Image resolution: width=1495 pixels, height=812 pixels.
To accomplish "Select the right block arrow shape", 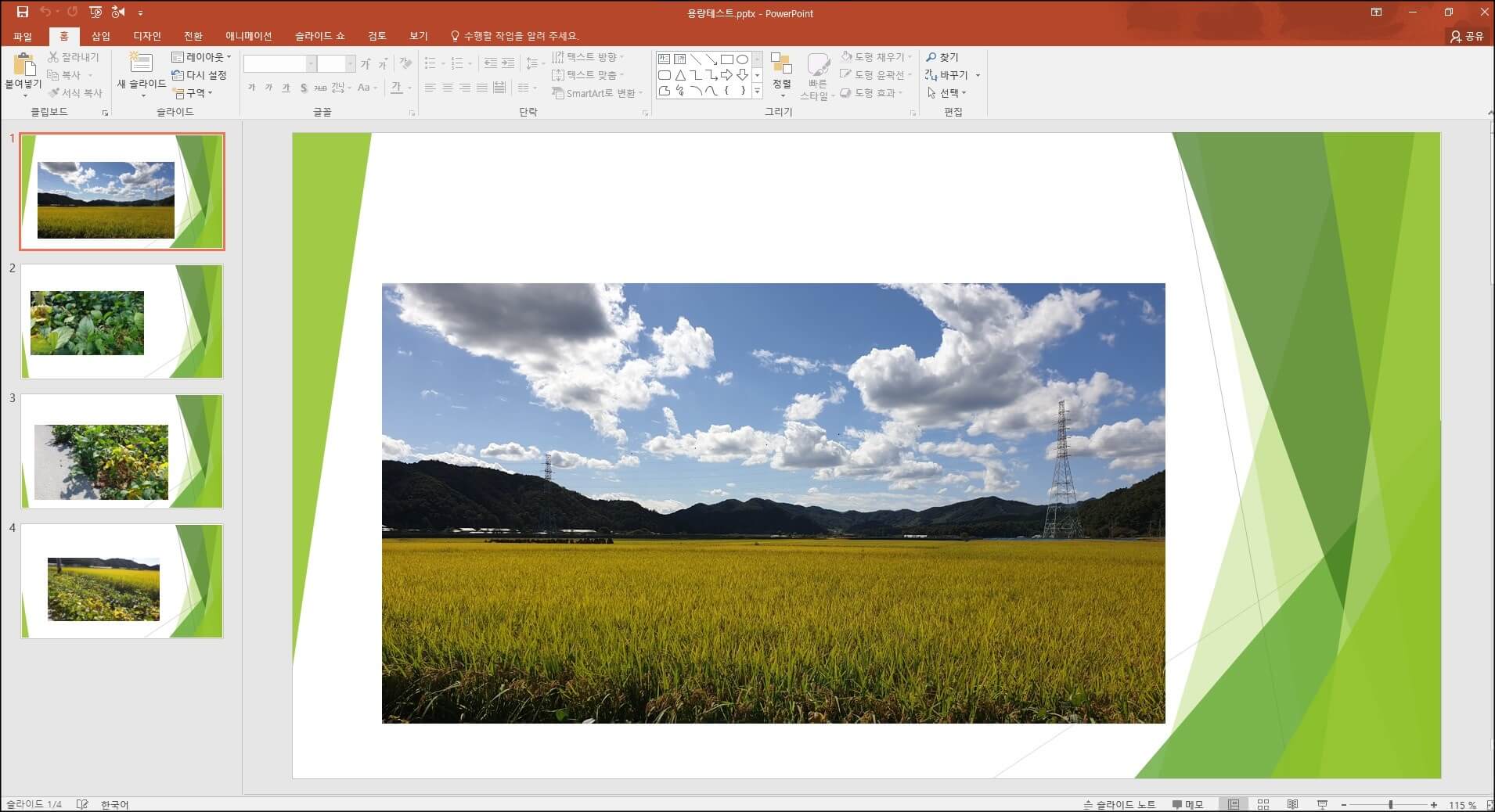I will pyautogui.click(x=726, y=75).
